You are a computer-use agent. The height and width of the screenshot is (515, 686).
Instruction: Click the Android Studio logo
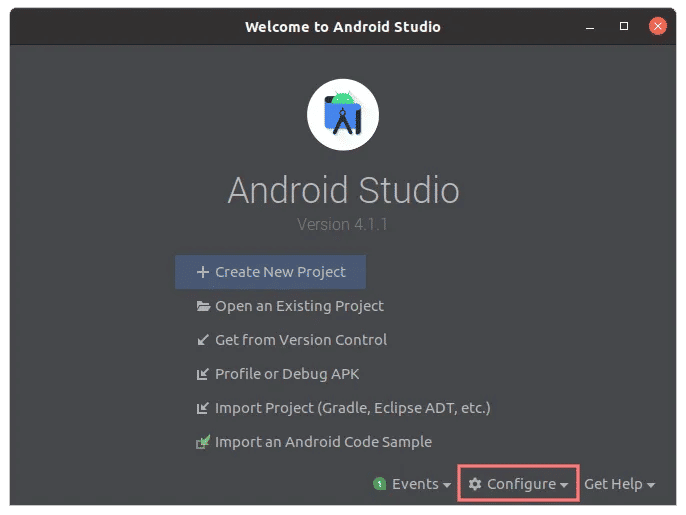pos(343,115)
